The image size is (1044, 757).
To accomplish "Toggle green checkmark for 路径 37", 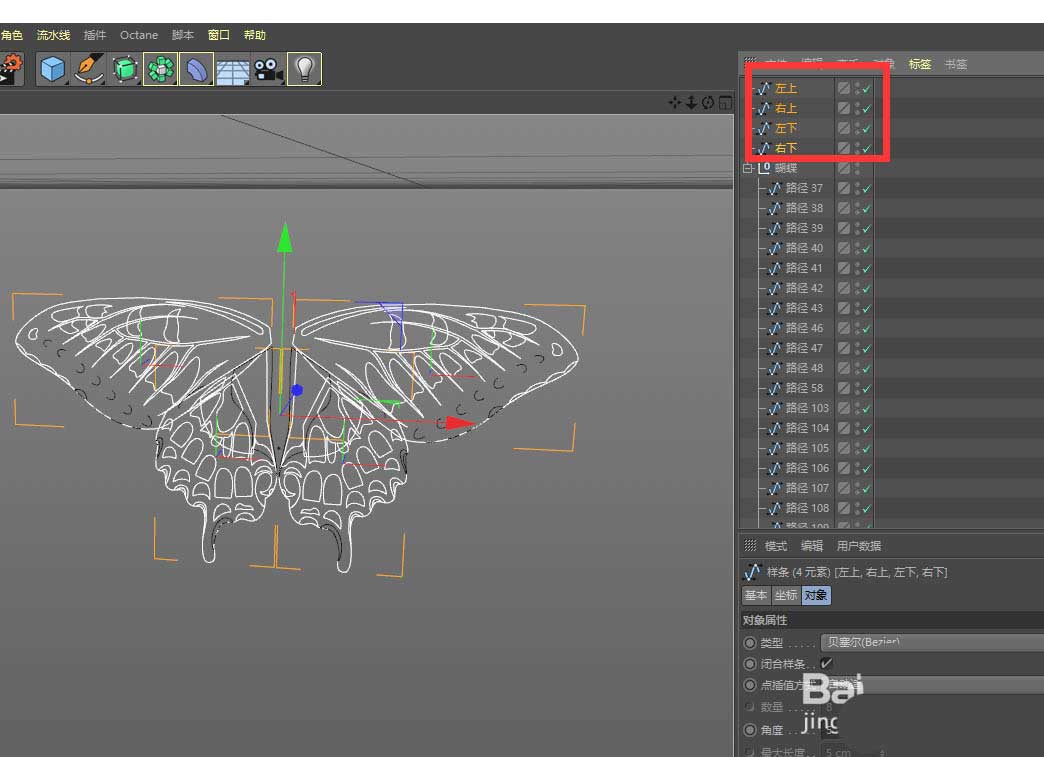I will [x=867, y=188].
